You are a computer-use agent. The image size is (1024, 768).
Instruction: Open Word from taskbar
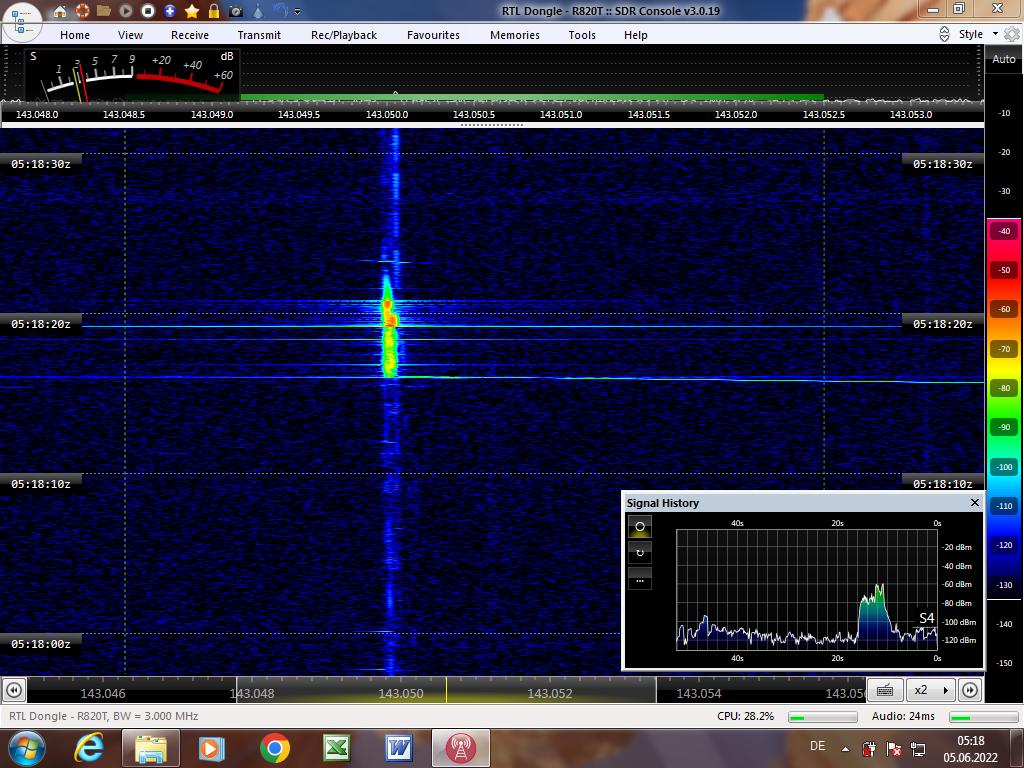click(x=398, y=748)
